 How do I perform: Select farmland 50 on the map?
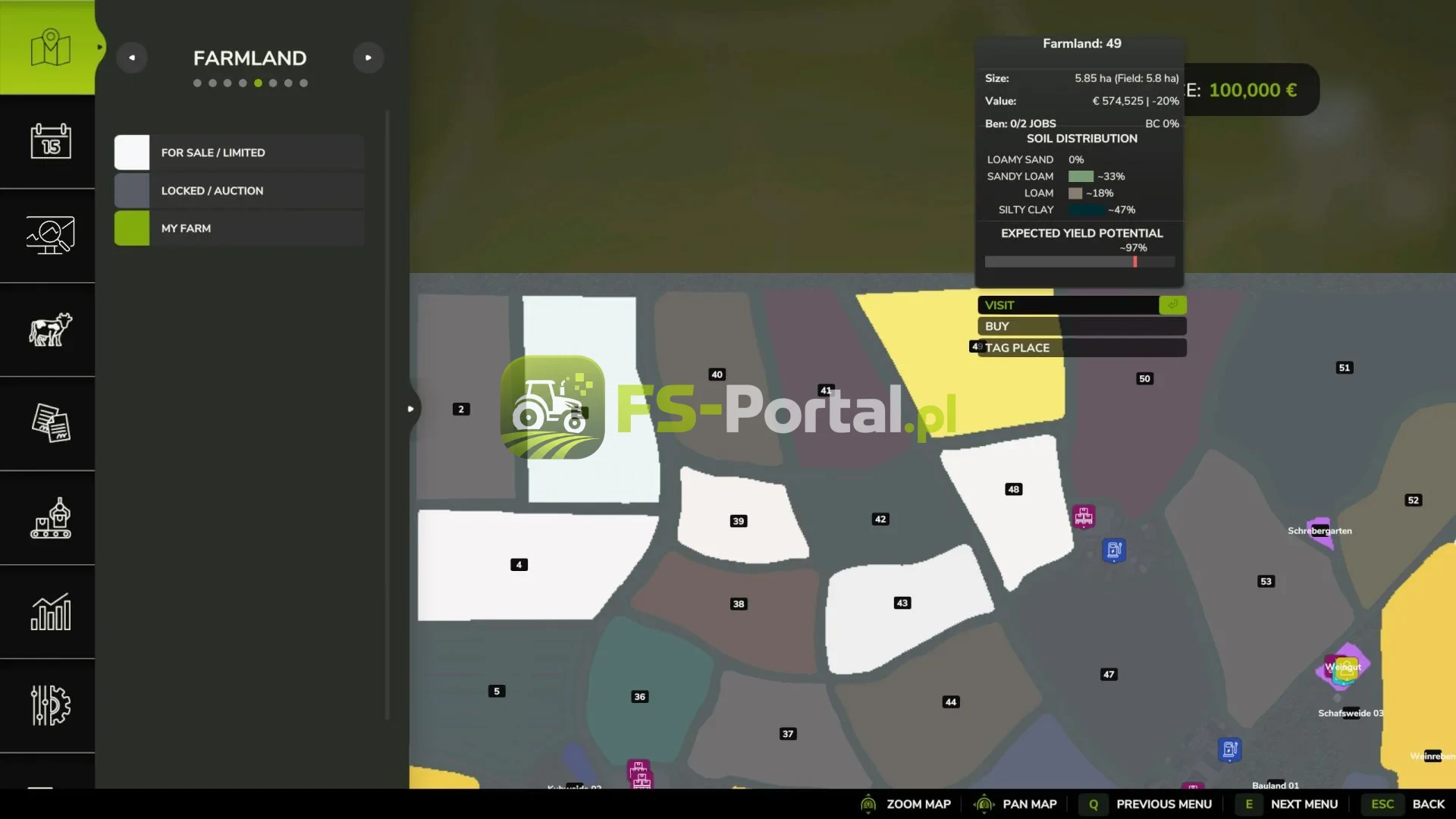click(1144, 378)
